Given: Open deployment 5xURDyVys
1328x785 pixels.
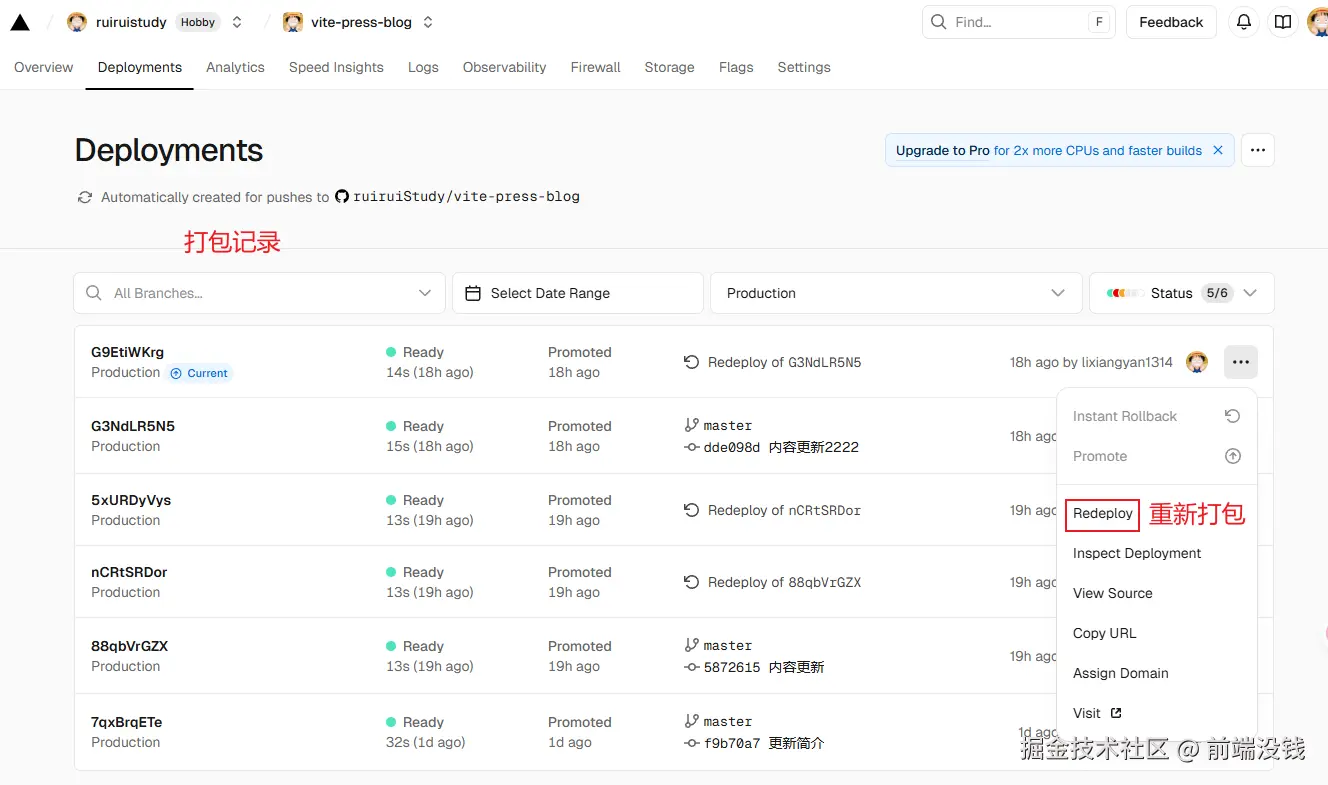Looking at the screenshot, I should click(x=131, y=500).
